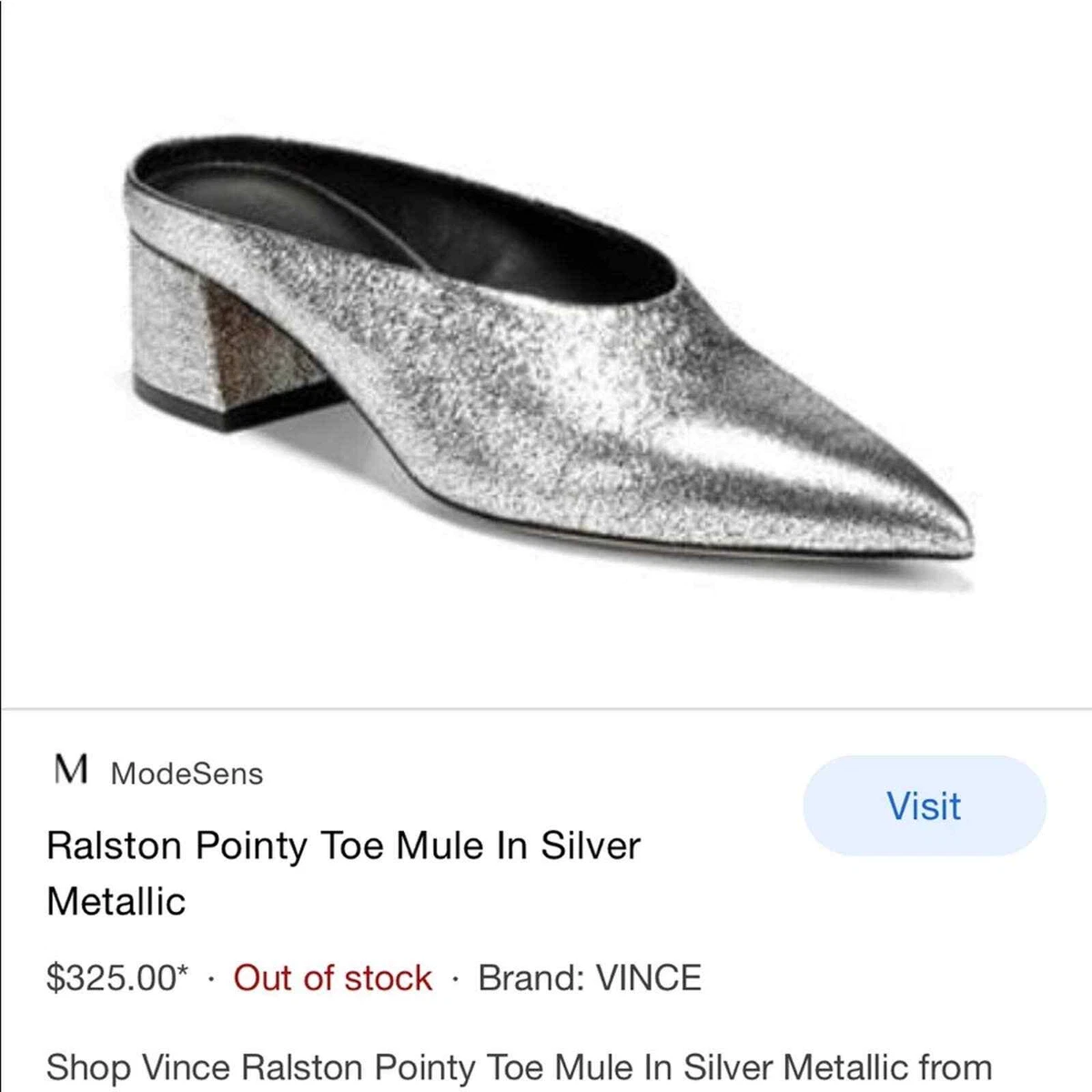Click the word Silver in the product title
Viewport: 1092px width, 1092px height.
click(x=591, y=845)
